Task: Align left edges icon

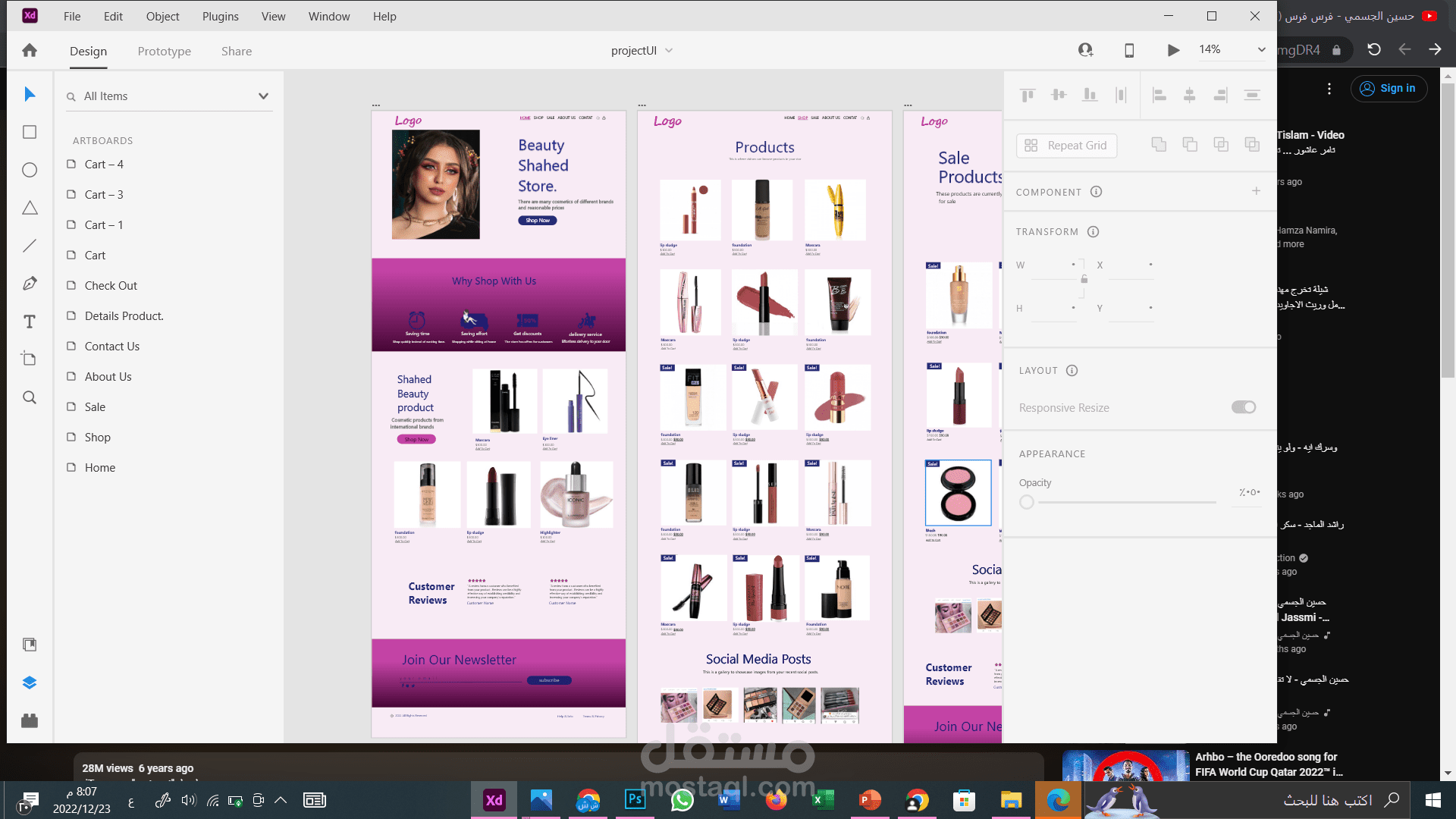Action: coord(1159,95)
